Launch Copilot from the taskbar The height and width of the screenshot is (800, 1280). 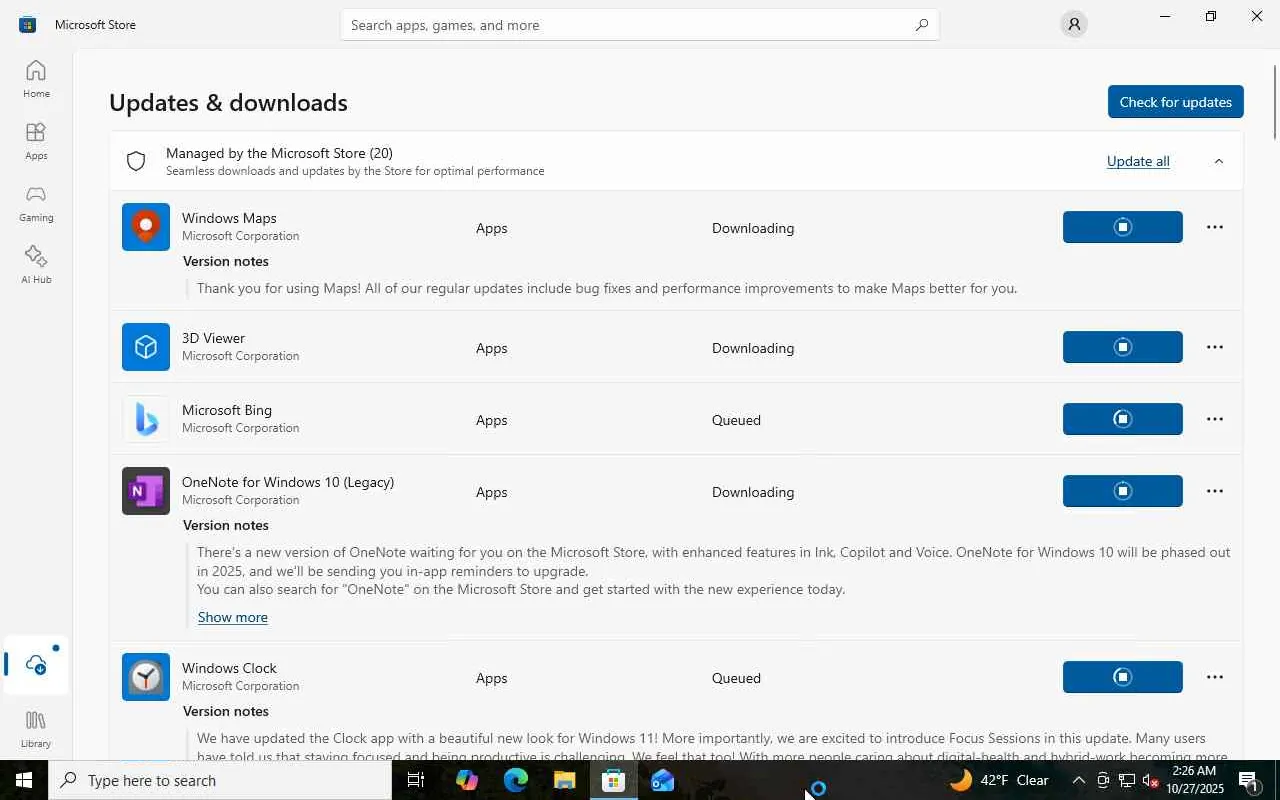point(466,780)
